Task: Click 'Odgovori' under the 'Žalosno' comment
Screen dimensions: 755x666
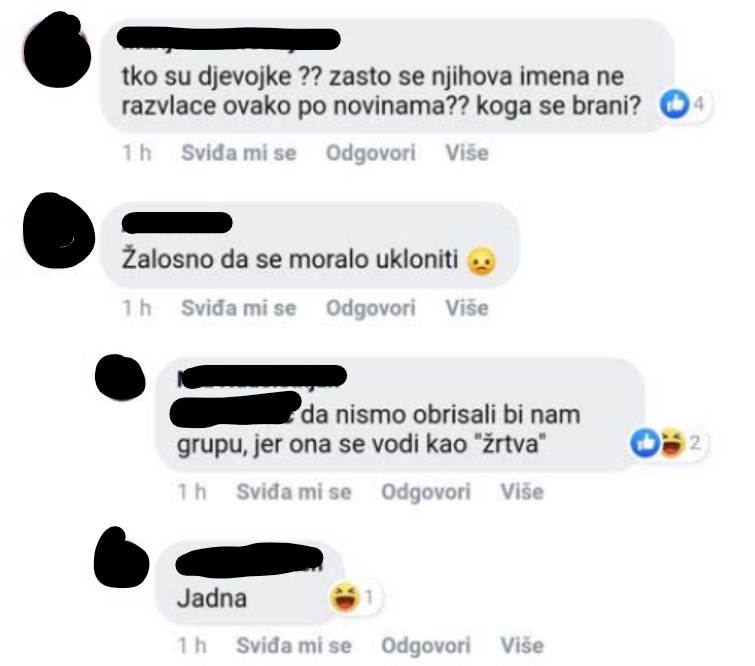Action: tap(371, 308)
